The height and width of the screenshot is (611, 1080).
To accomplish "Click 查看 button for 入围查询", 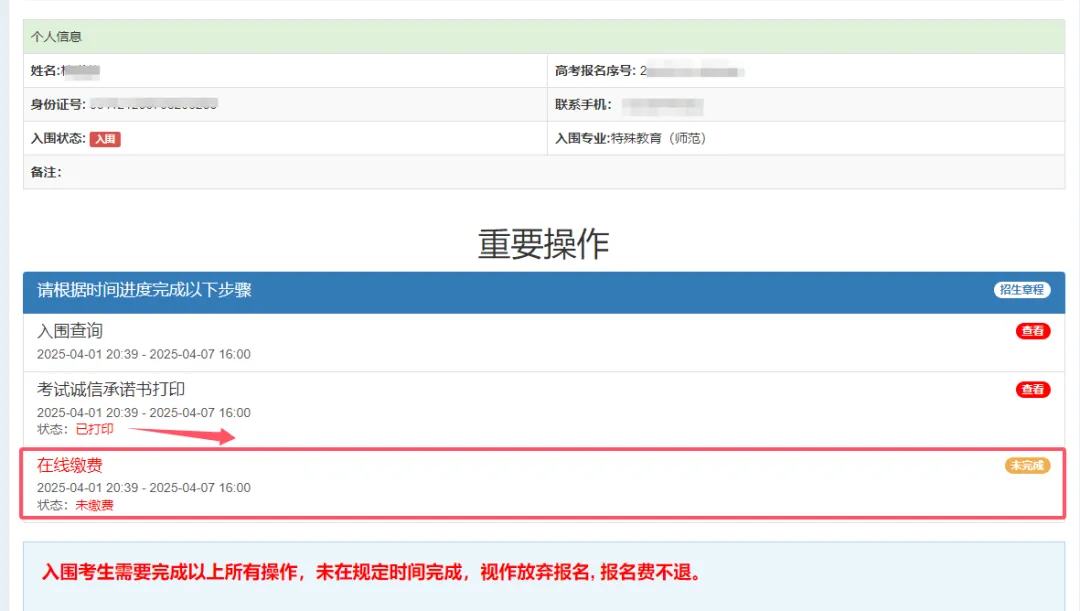I will point(1033,331).
